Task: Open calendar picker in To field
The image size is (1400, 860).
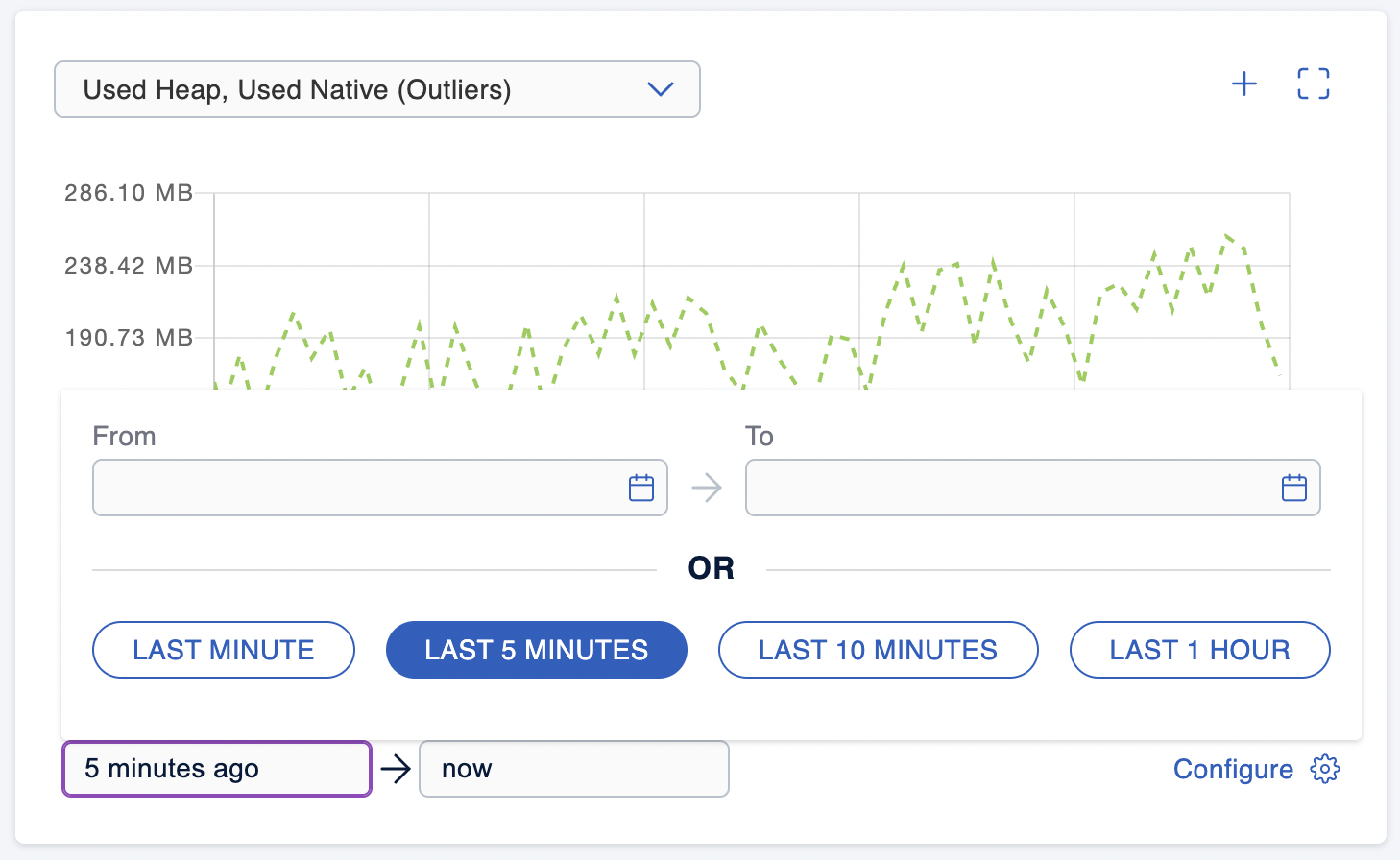Action: pos(1294,488)
